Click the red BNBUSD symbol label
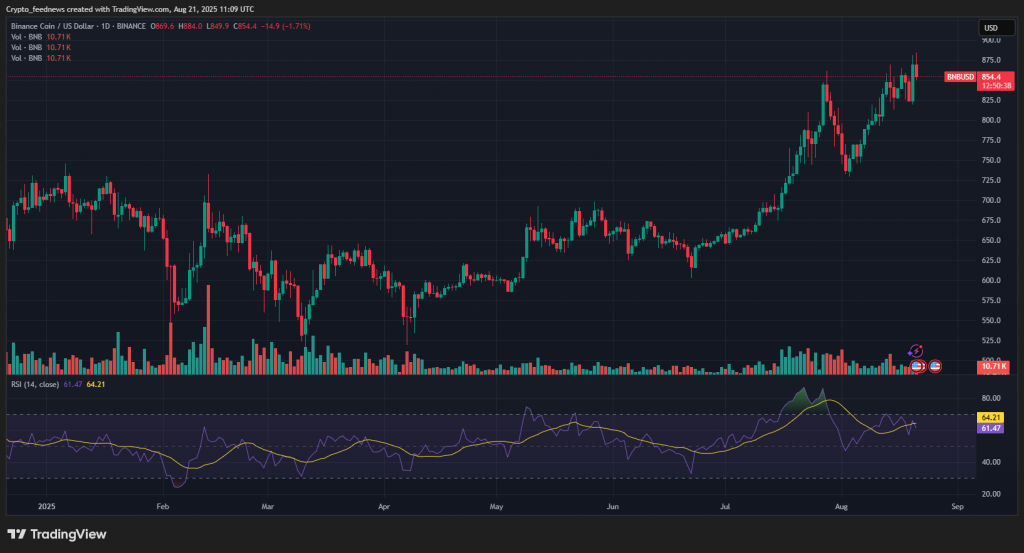Image resolution: width=1024 pixels, height=553 pixels. click(x=960, y=76)
